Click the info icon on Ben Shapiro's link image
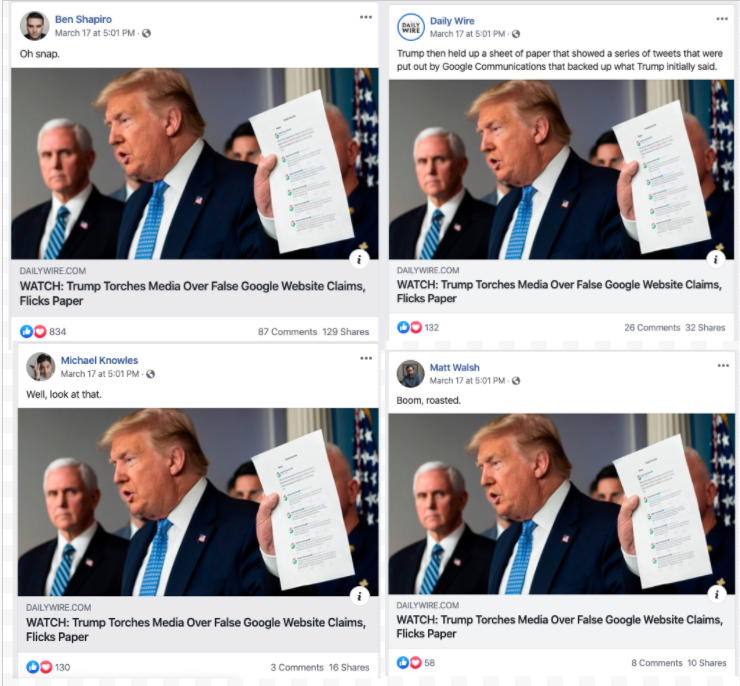Image resolution: width=740 pixels, height=686 pixels. (360, 259)
